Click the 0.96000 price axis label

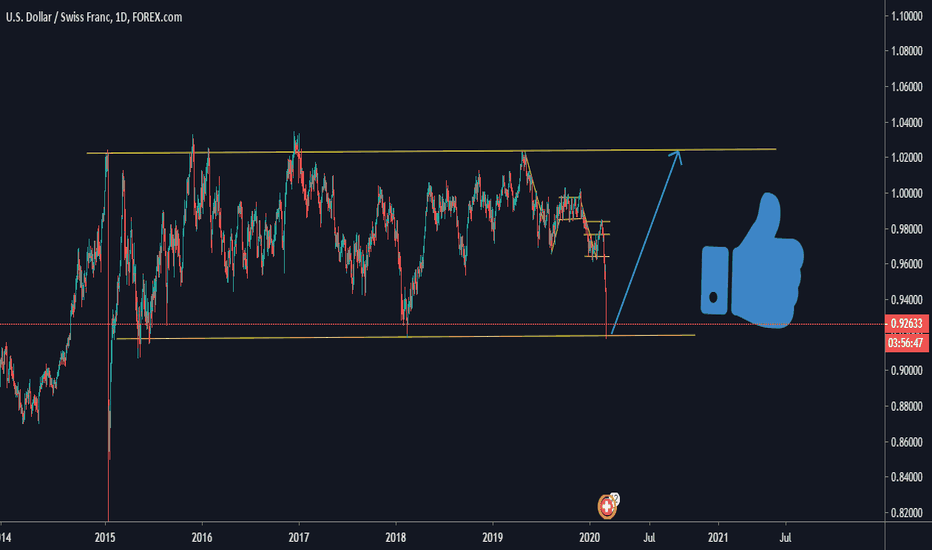point(906,264)
